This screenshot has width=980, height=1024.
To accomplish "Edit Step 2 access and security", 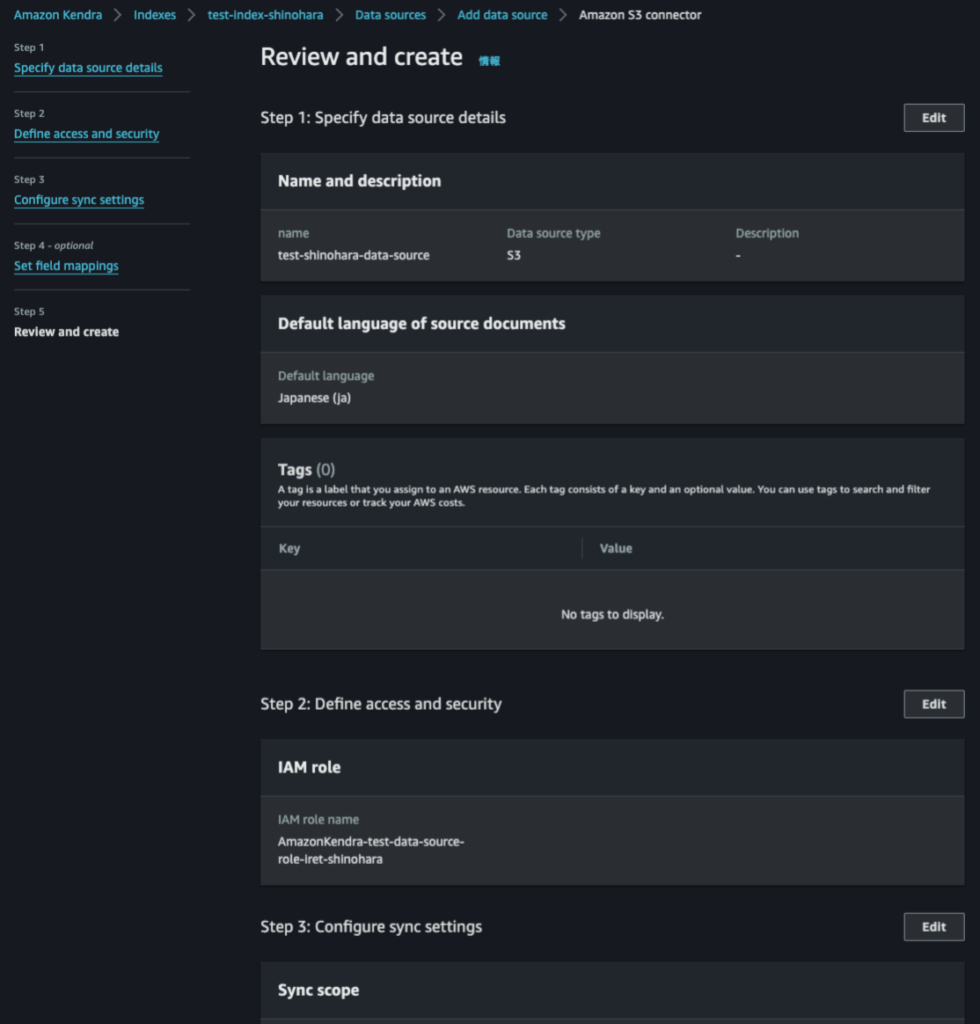I will pyautogui.click(x=933, y=704).
